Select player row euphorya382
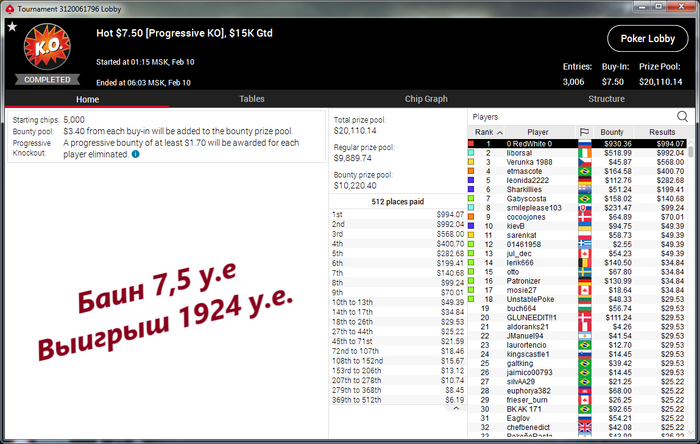Viewport: 700px width, 444px height. pyautogui.click(x=577, y=390)
